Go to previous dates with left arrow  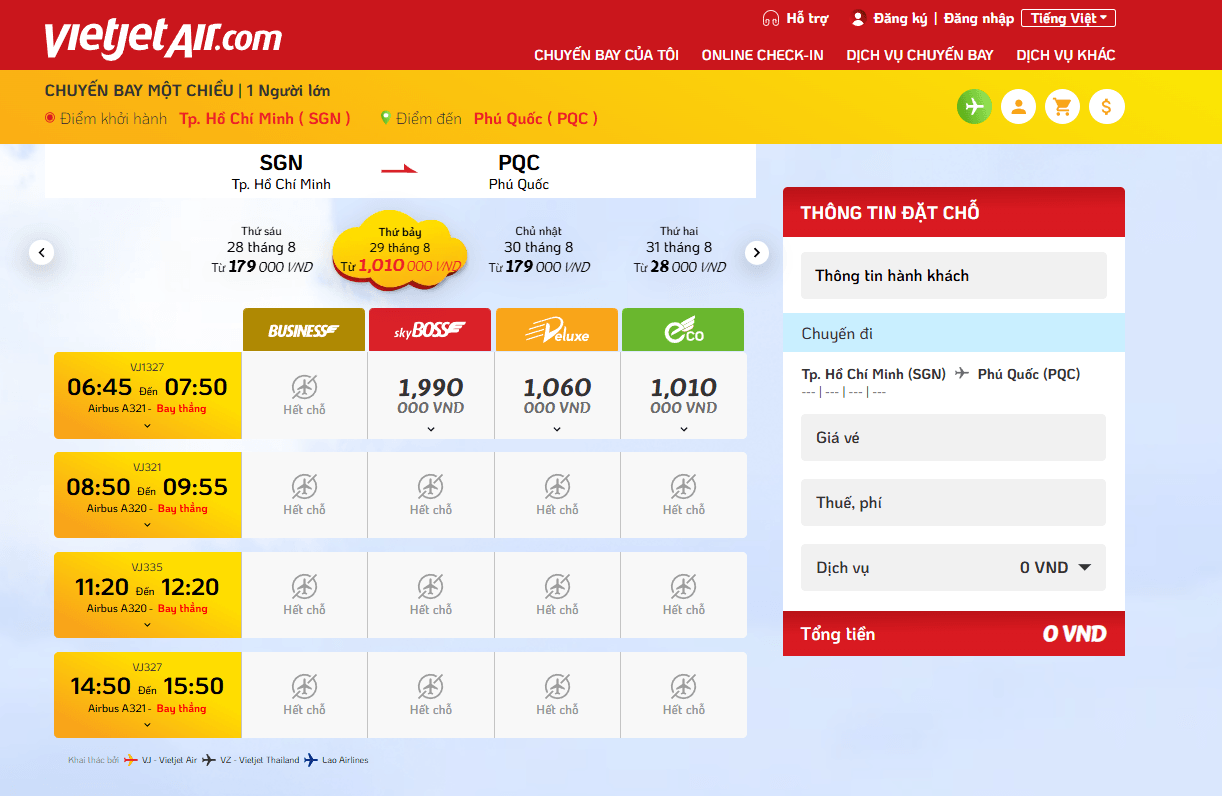(41, 252)
